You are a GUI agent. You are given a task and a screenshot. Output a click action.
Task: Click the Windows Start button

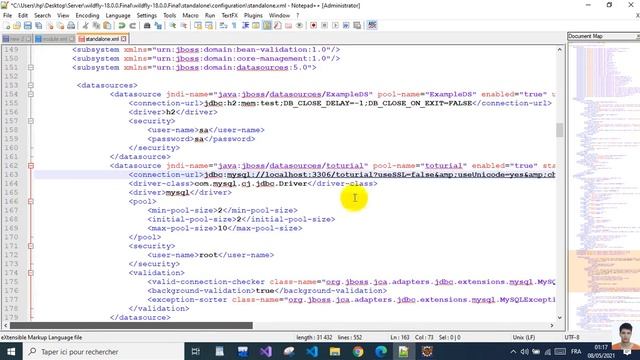pyautogui.click(x=11, y=351)
